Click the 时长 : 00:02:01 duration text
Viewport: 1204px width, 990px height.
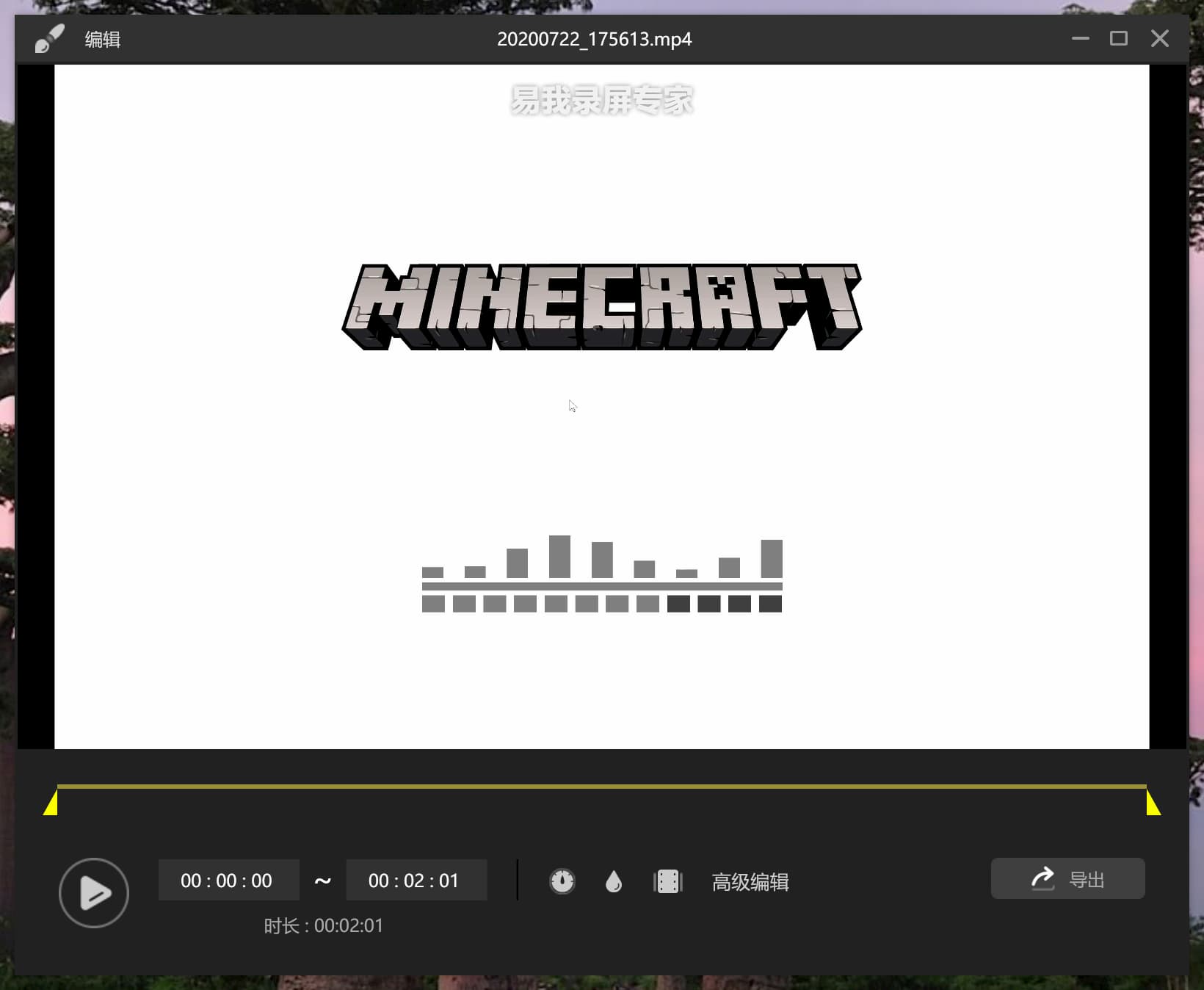(324, 925)
